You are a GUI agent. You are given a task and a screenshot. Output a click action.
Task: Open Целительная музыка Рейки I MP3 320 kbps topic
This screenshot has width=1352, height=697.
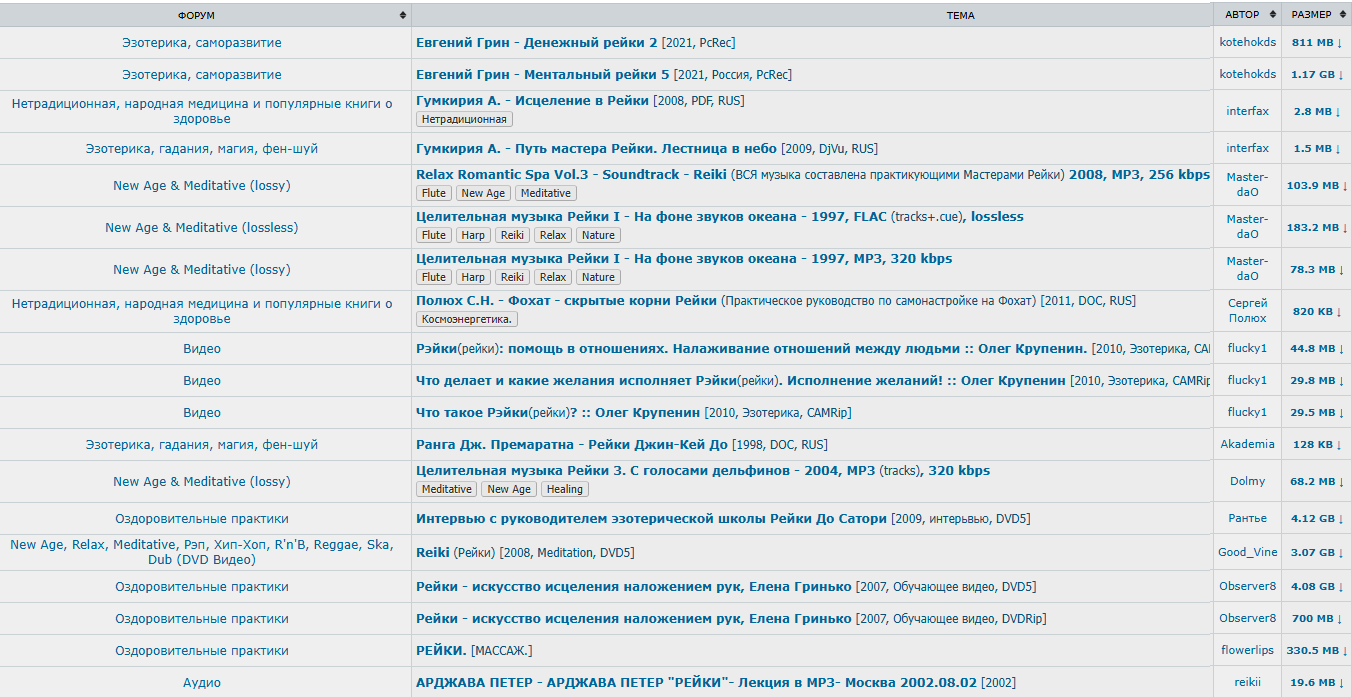pos(684,258)
